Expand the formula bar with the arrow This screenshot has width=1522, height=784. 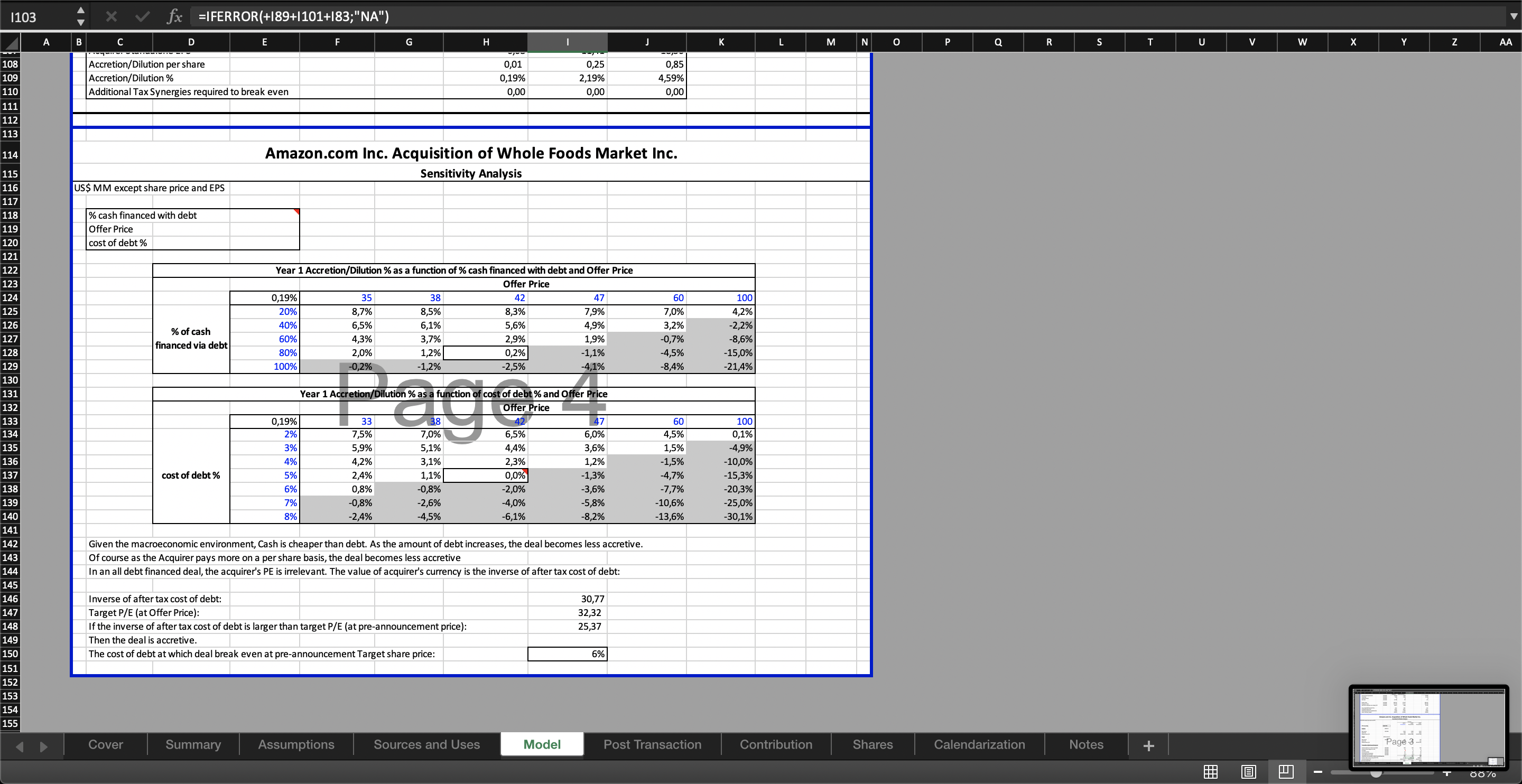1513,16
